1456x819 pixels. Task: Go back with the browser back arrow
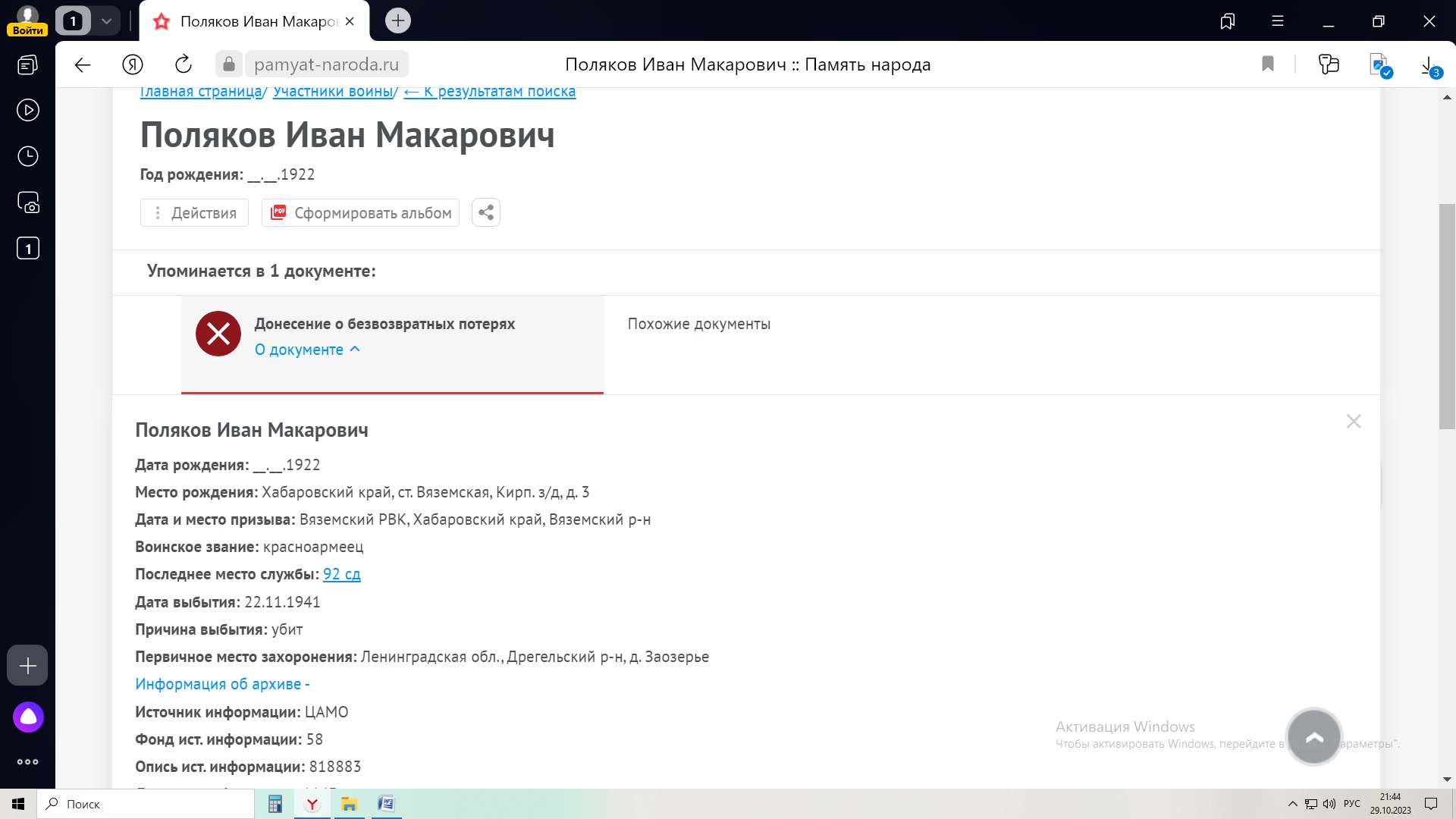(x=83, y=64)
